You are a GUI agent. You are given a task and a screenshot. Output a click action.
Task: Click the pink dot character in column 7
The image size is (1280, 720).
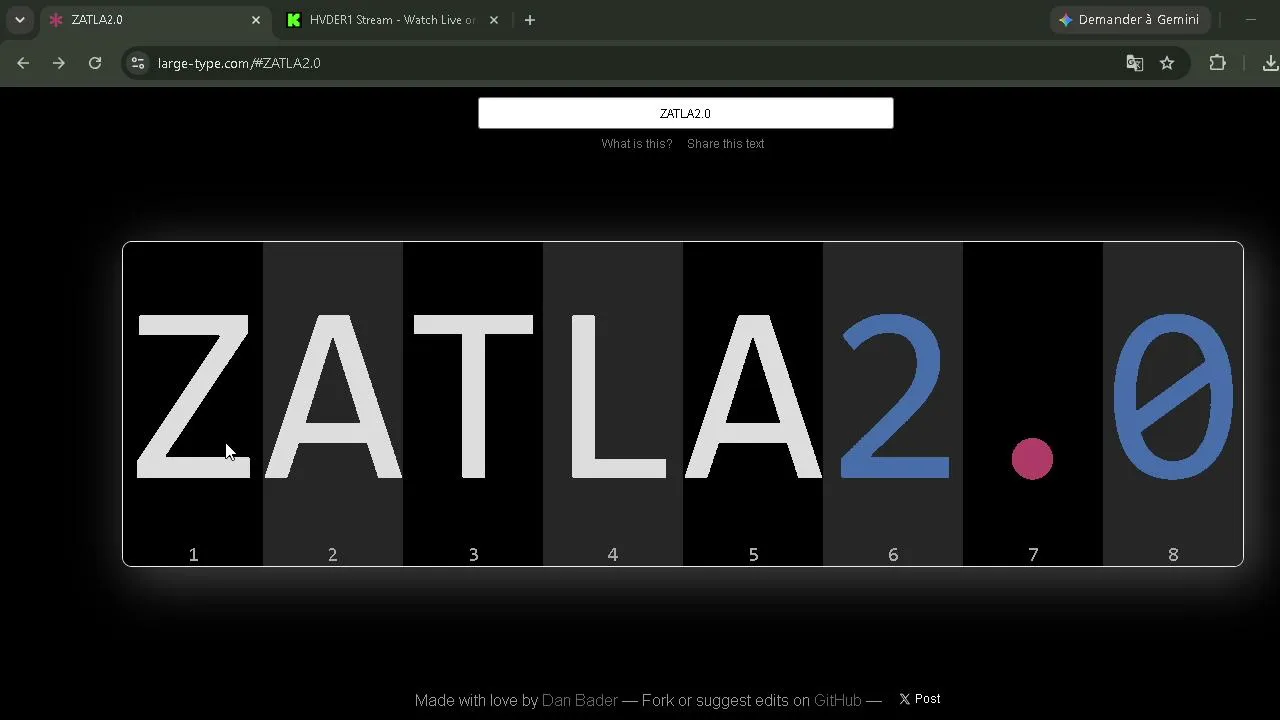click(1032, 459)
